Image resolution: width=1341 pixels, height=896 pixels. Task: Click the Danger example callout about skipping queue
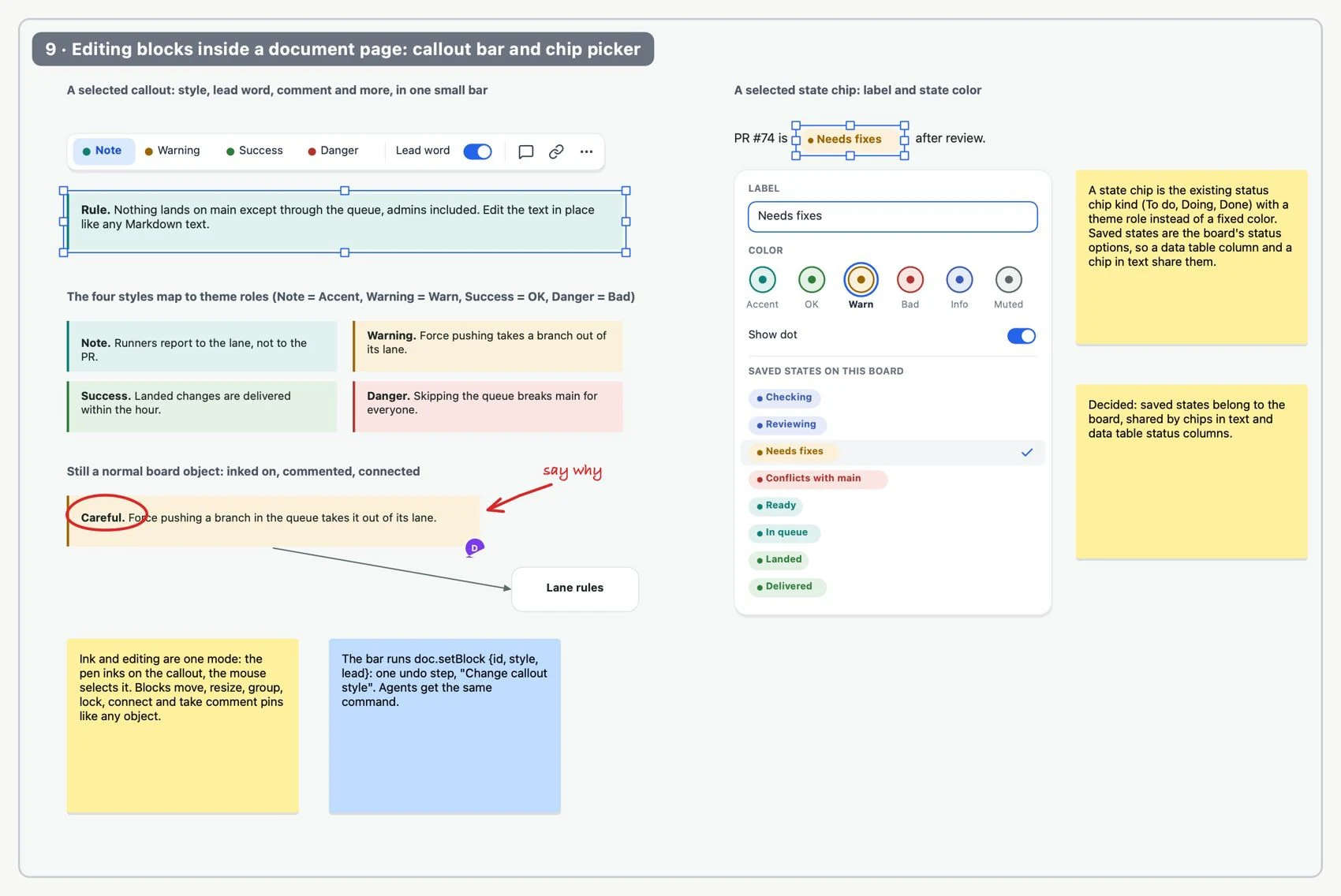487,406
